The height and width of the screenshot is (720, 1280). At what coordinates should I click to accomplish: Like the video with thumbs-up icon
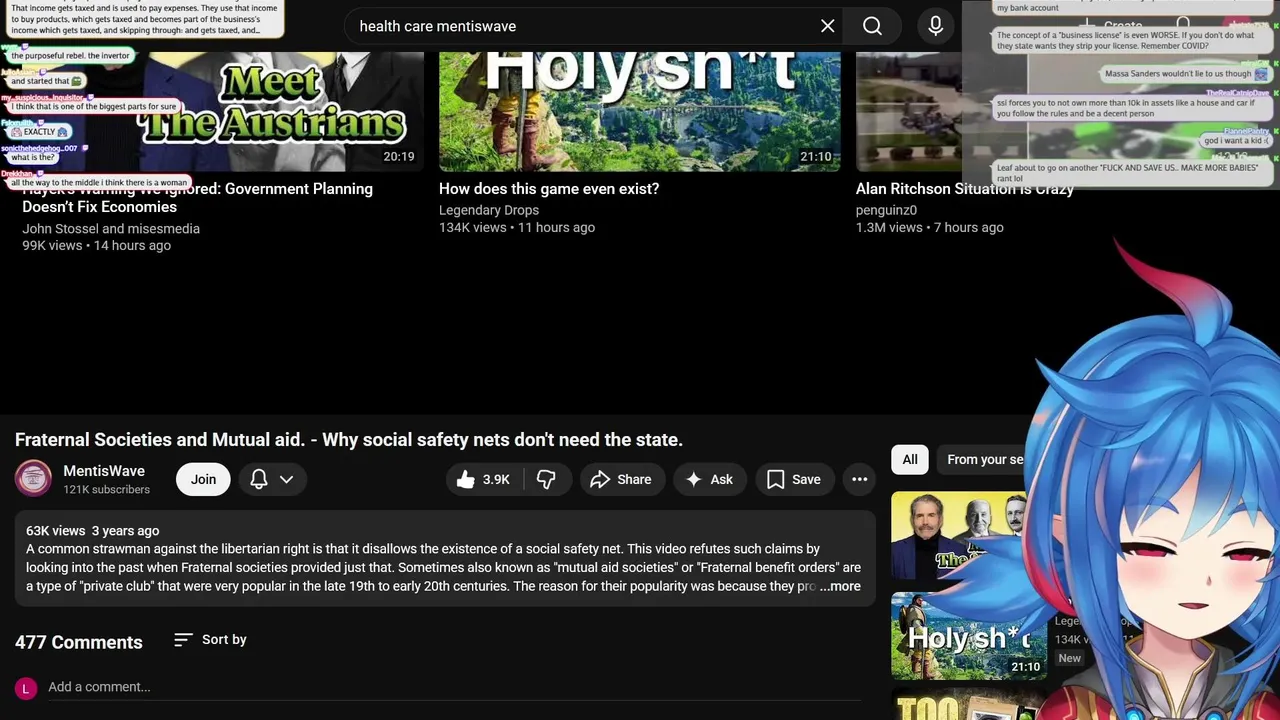tap(466, 480)
